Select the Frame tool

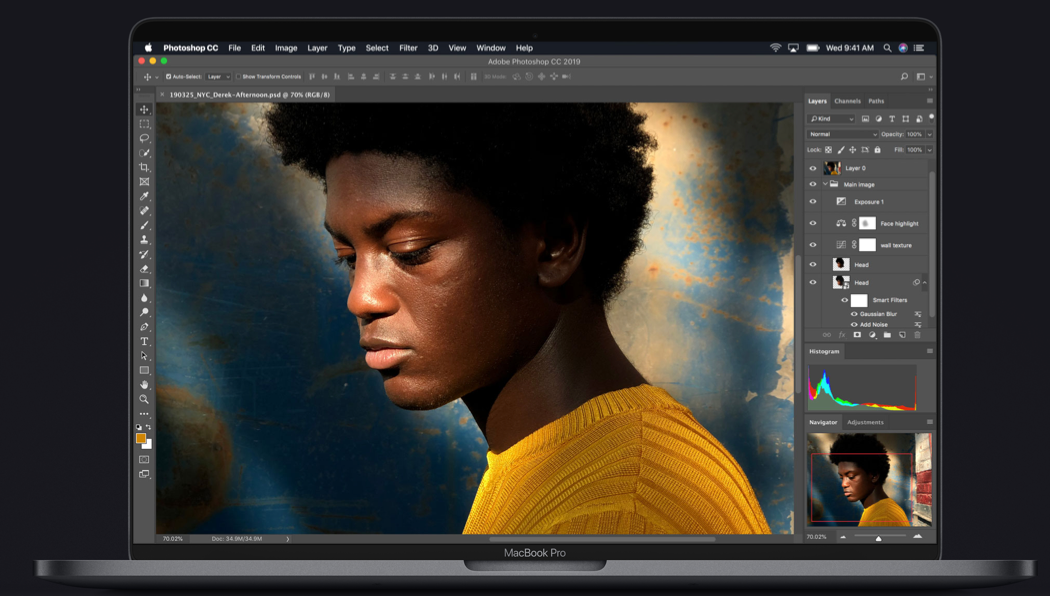click(144, 181)
